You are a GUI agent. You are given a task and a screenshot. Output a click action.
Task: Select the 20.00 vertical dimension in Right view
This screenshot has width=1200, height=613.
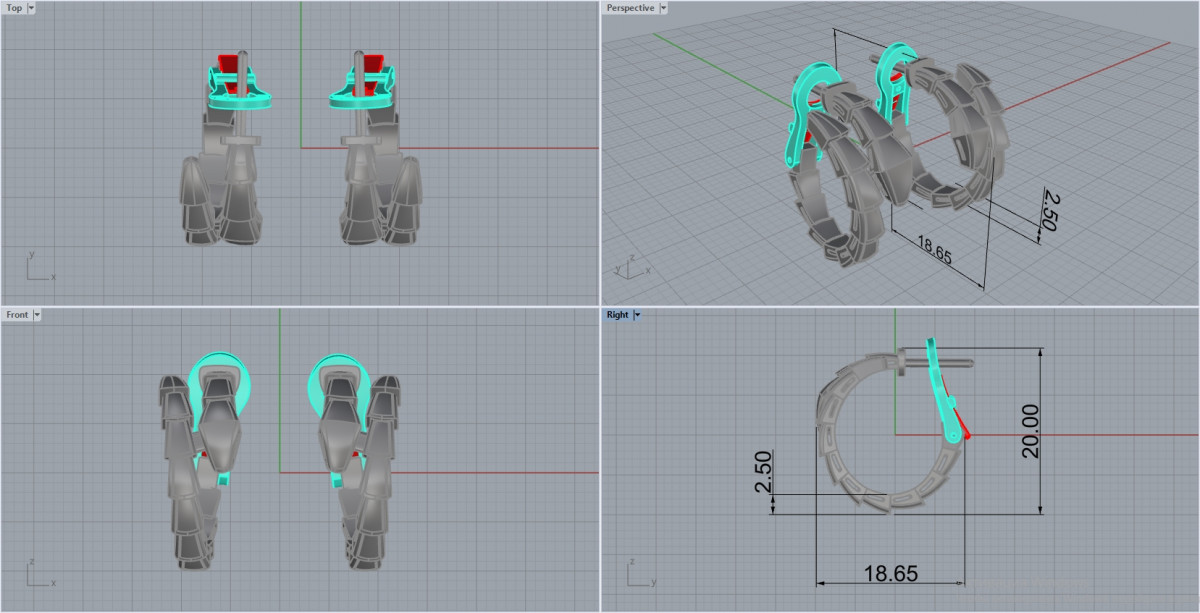(1029, 431)
